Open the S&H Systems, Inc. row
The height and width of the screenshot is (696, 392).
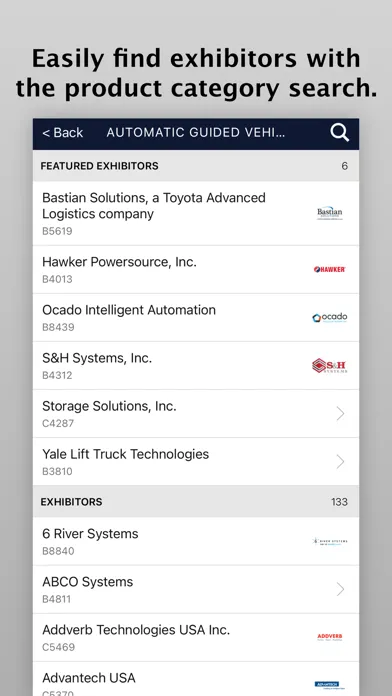[196, 366]
